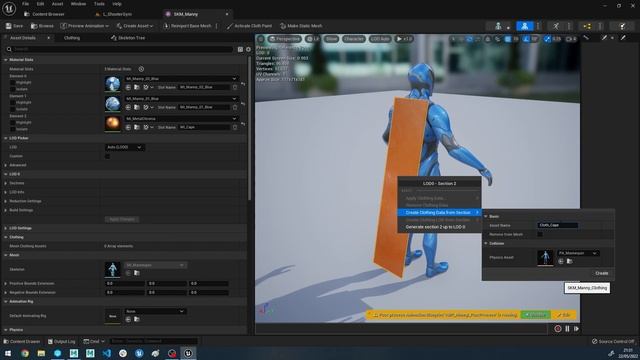Toggle Remove from Mesh checkbox

tap(540, 234)
